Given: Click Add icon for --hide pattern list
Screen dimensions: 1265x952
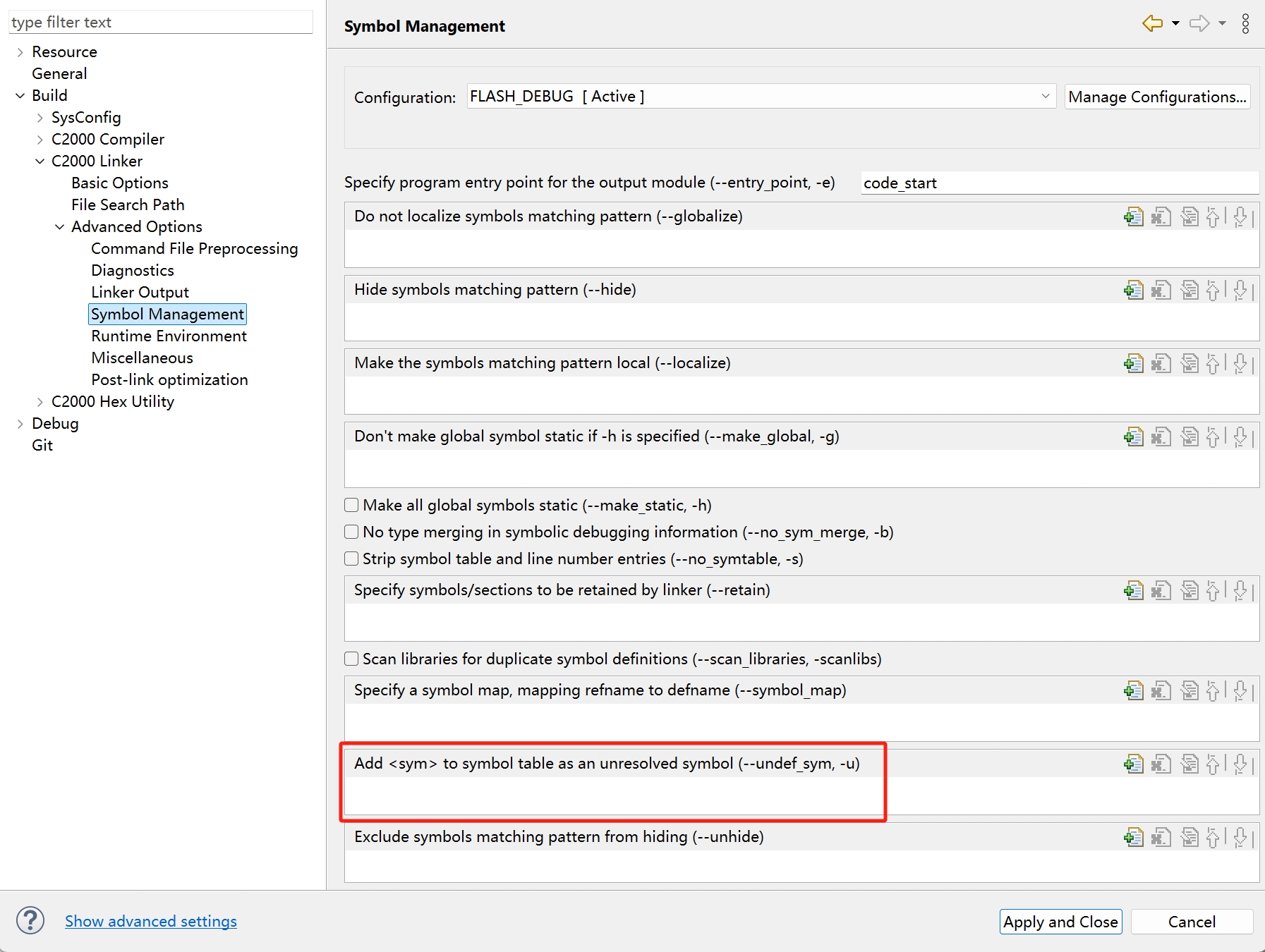Looking at the screenshot, I should 1133,290.
